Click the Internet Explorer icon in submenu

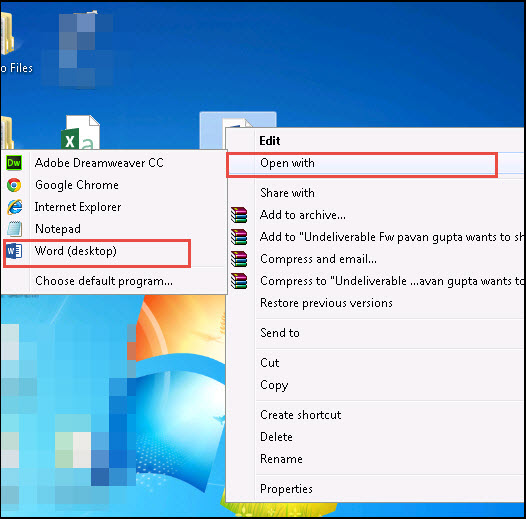[x=15, y=207]
